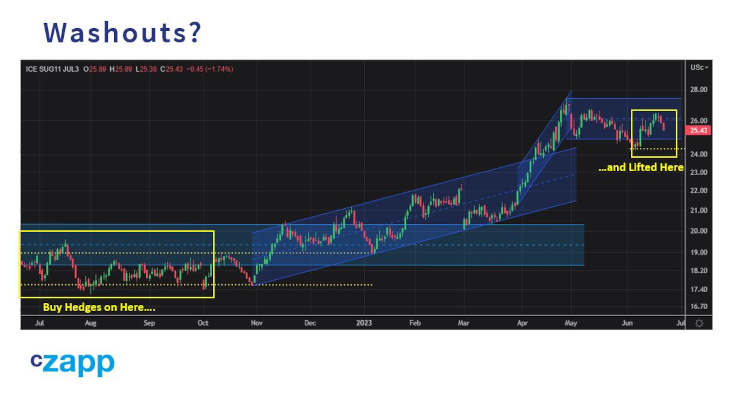Open the USc currency dropdown
Image resolution: width=739 pixels, height=395 pixels.
(699, 67)
